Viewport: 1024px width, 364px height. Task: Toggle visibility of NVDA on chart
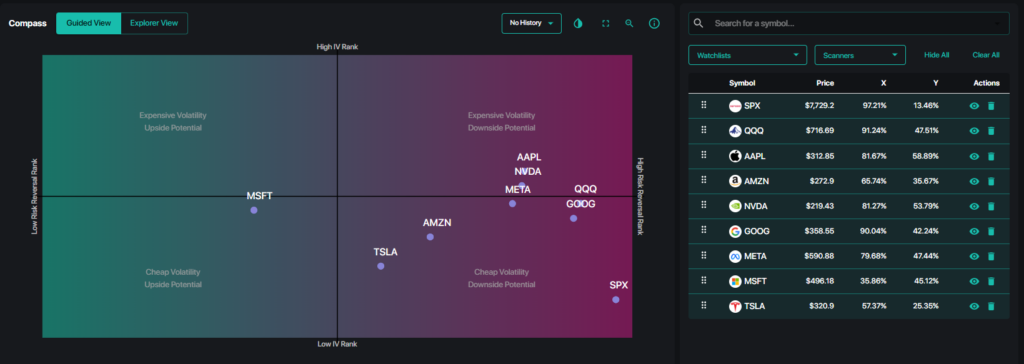tap(974, 206)
